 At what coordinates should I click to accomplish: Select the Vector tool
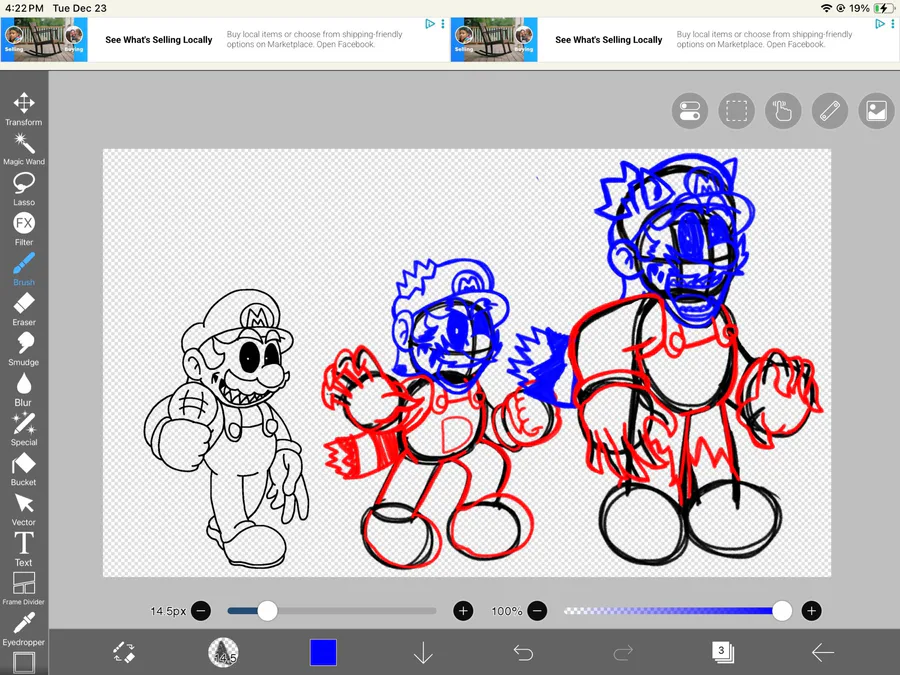(24, 509)
